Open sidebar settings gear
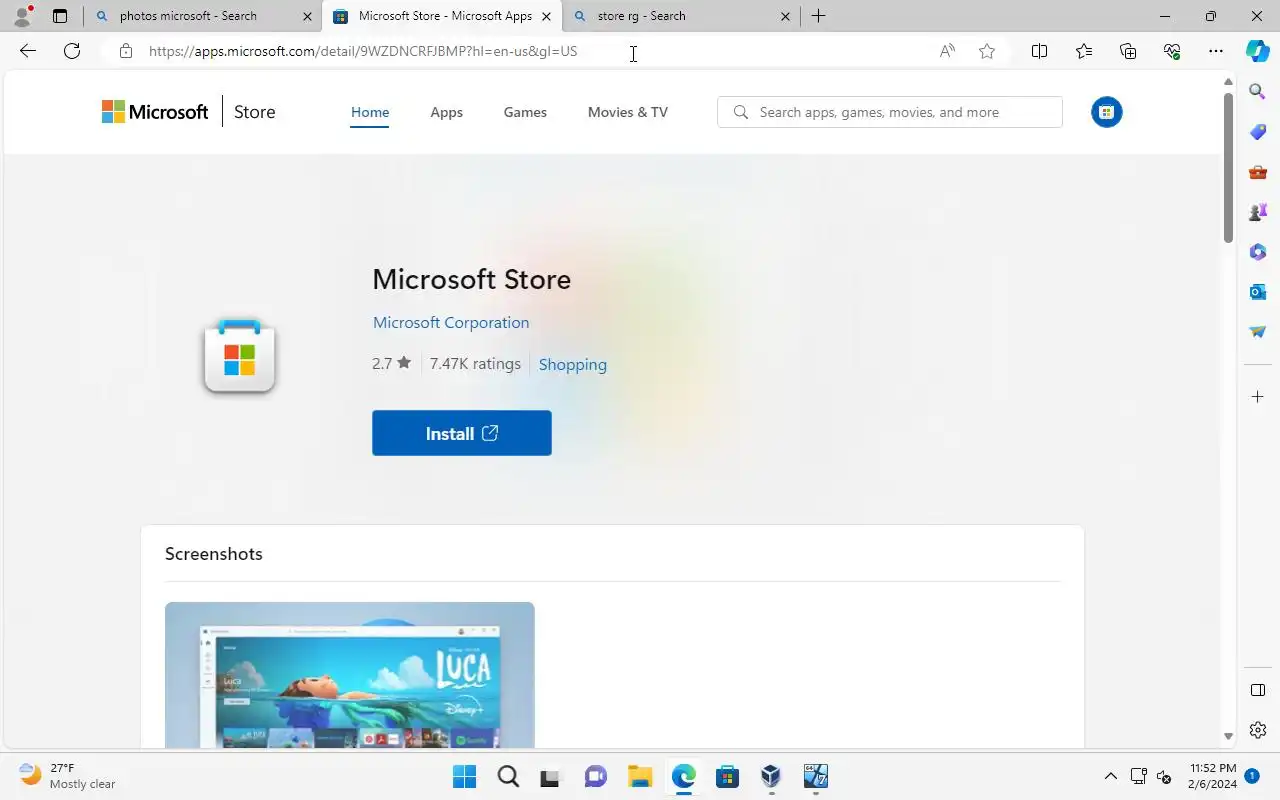The width and height of the screenshot is (1280, 800). click(1258, 730)
